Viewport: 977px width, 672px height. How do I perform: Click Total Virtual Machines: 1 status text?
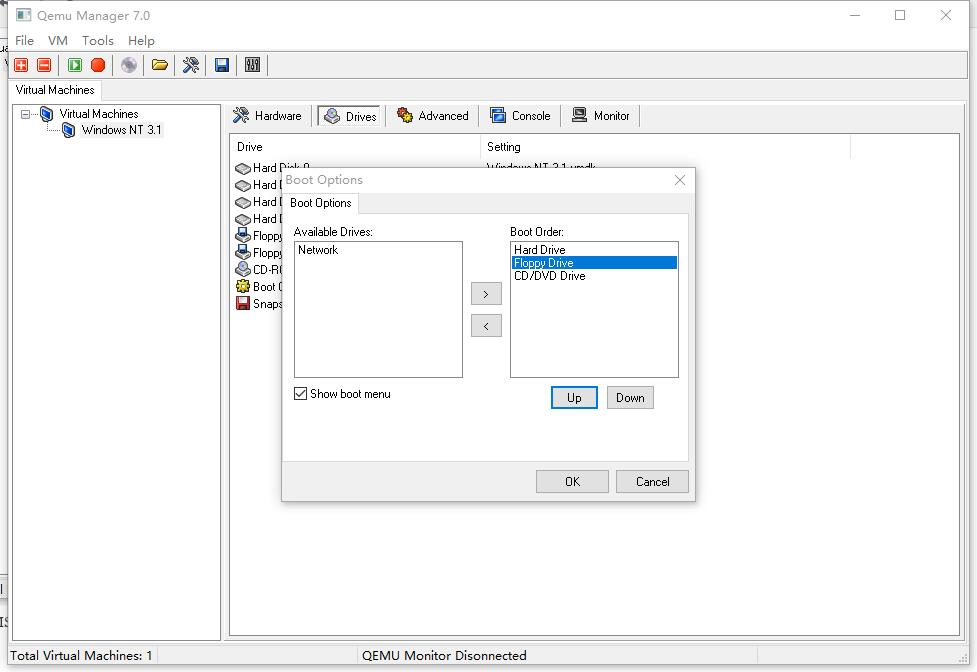tap(81, 655)
